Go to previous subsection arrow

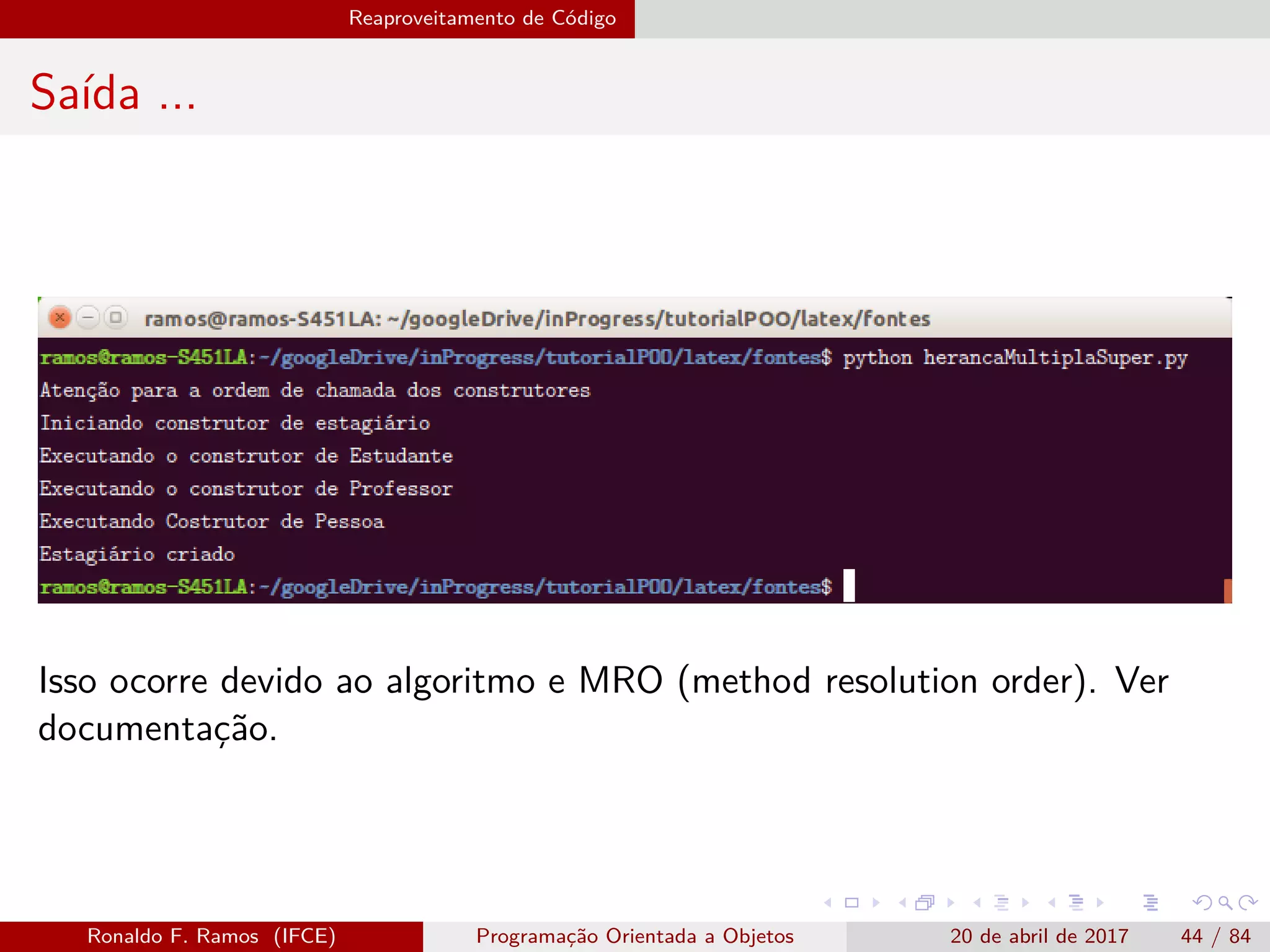(x=977, y=902)
